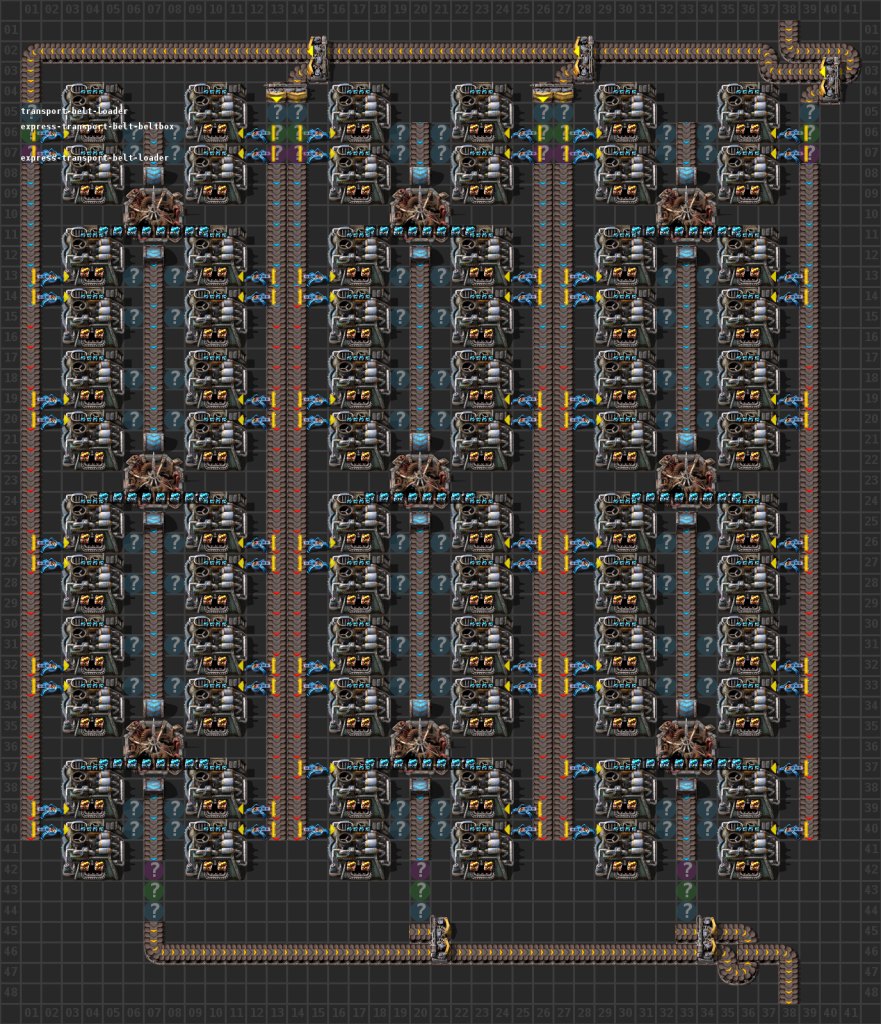Select the yellow loader at column 13 row 04
Image resolution: width=881 pixels, height=1024 pixels.
277,92
